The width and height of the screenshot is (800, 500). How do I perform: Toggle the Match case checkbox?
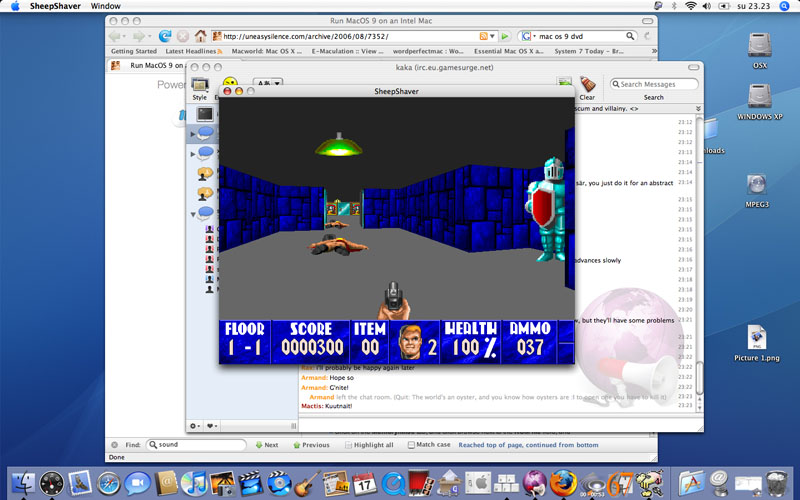411,445
